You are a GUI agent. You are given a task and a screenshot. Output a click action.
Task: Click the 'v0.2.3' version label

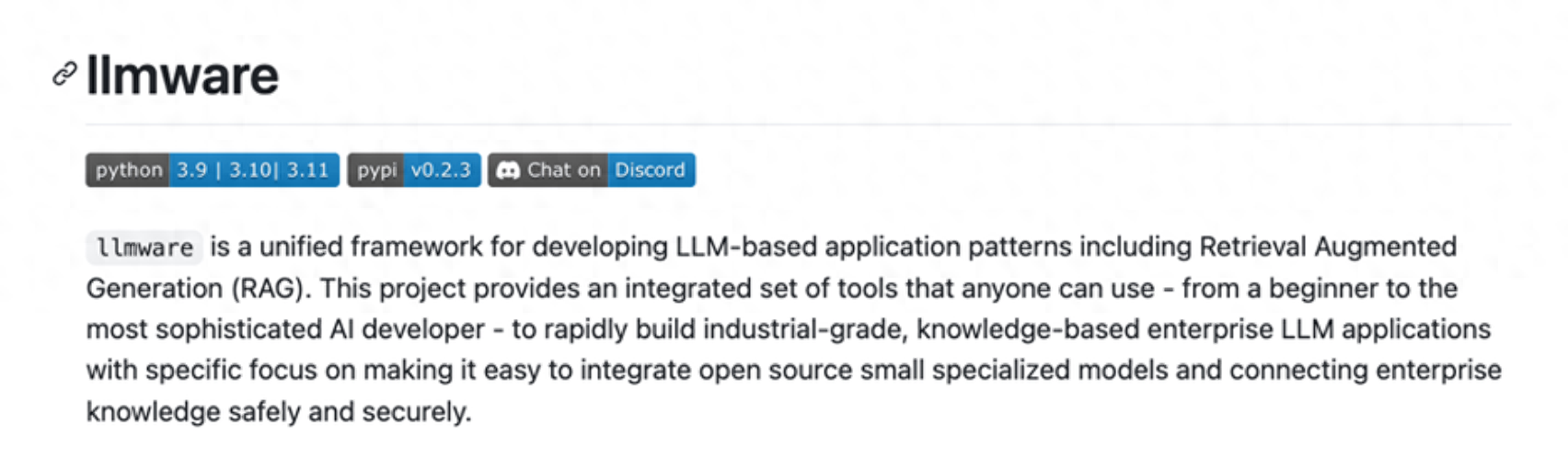[441, 170]
